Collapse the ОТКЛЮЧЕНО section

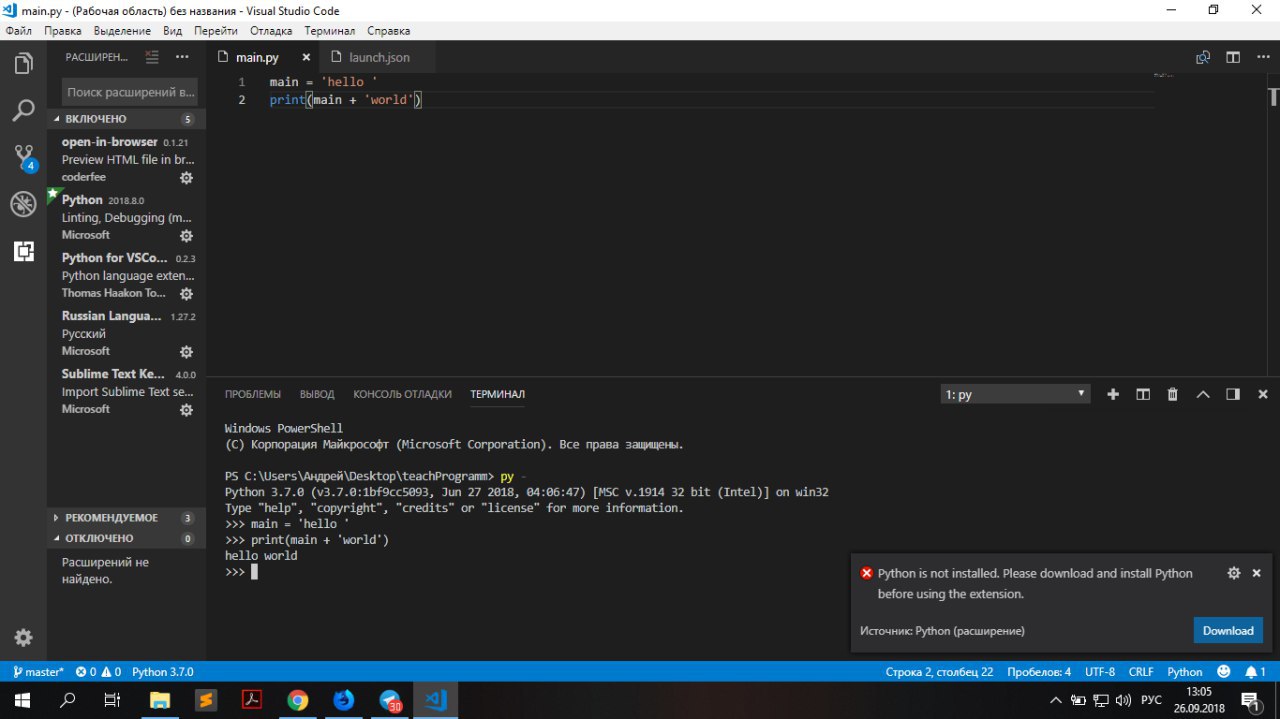[126, 538]
